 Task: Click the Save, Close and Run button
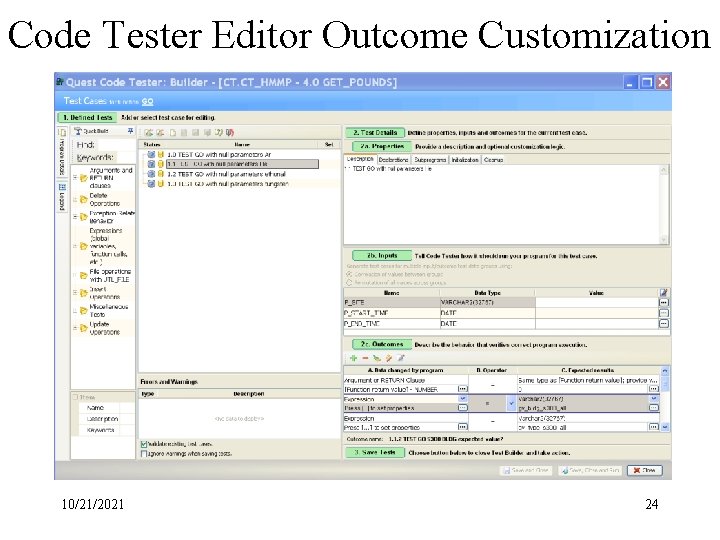click(x=590, y=470)
